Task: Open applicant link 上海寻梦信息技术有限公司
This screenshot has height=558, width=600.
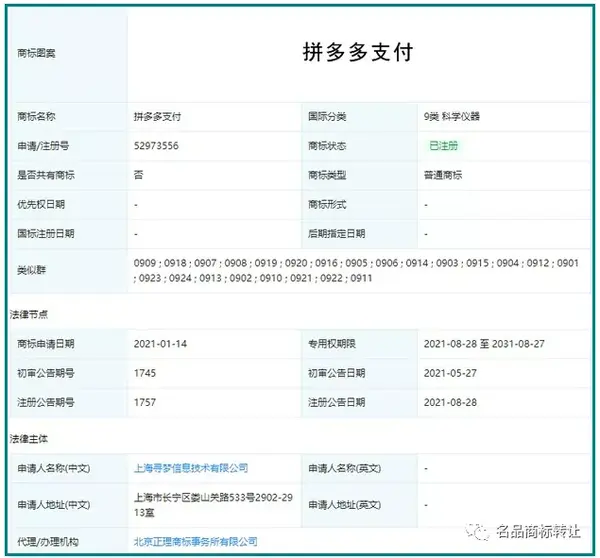Action: pyautogui.click(x=191, y=468)
